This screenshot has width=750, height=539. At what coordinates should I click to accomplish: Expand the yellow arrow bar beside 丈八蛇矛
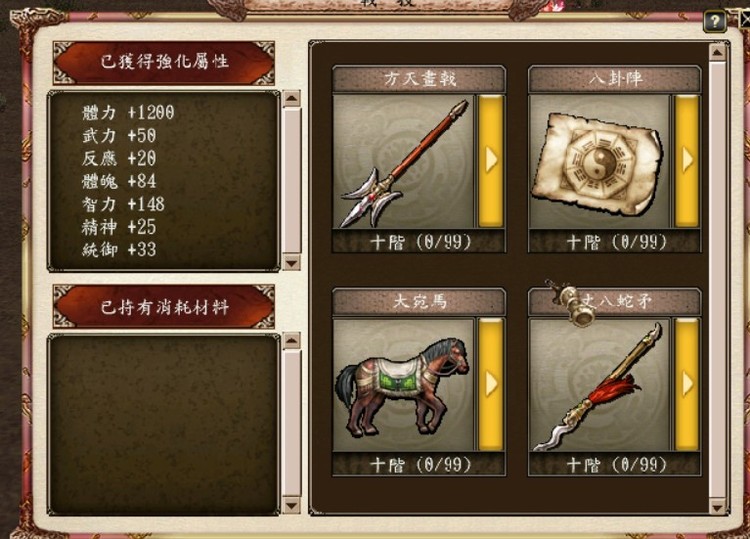687,385
